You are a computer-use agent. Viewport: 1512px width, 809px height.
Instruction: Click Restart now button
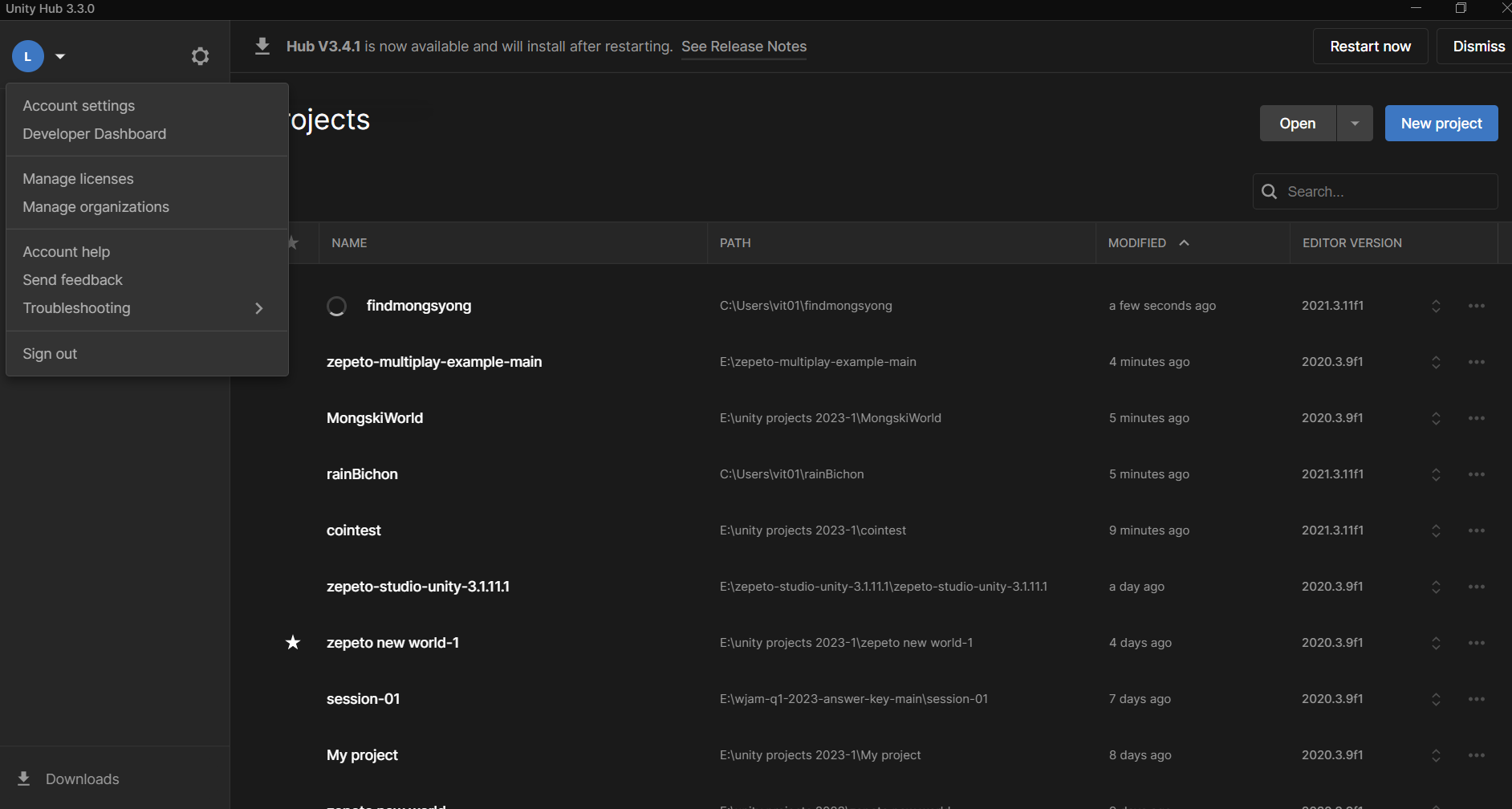tap(1370, 47)
